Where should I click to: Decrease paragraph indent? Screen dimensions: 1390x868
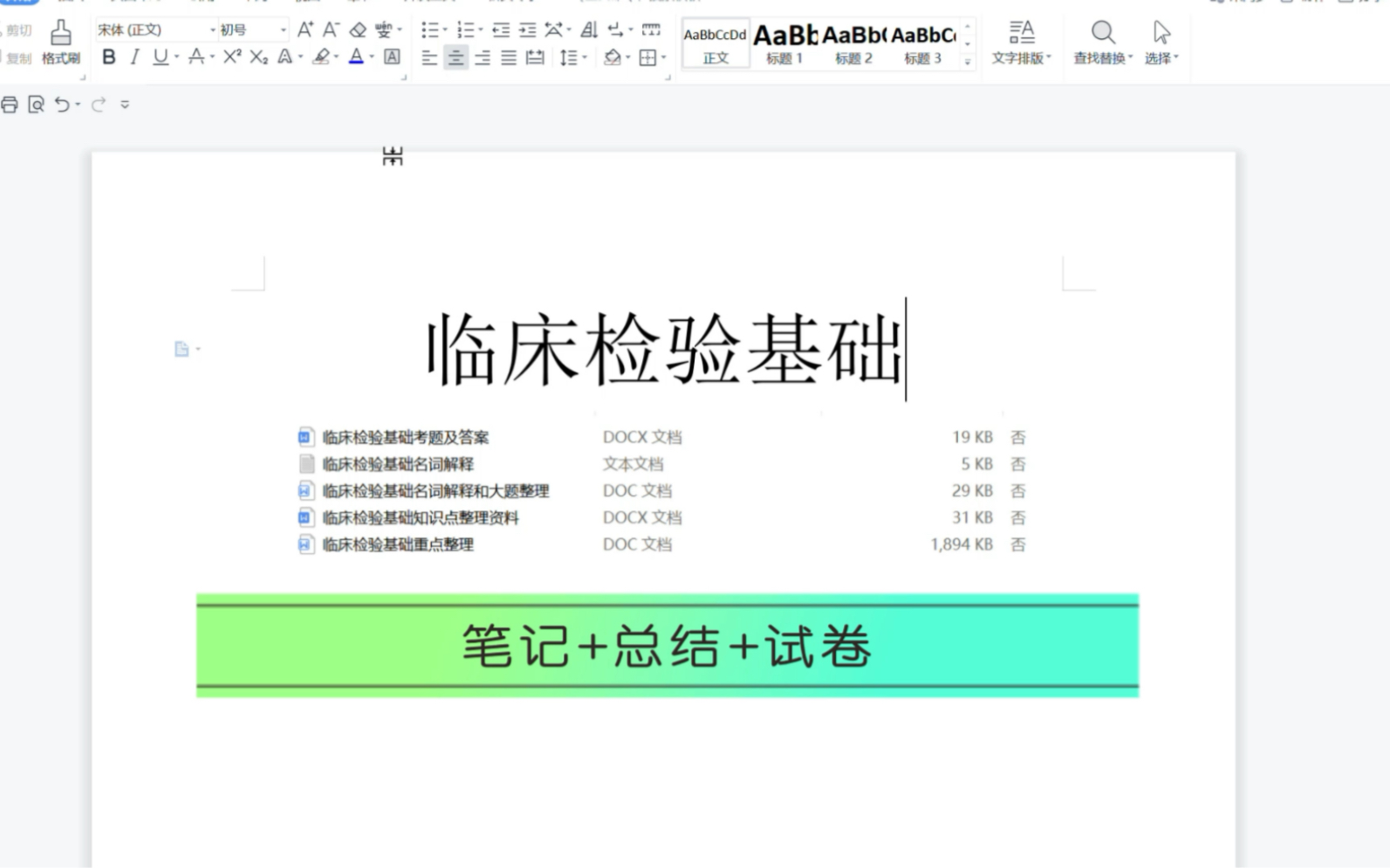pyautogui.click(x=501, y=31)
